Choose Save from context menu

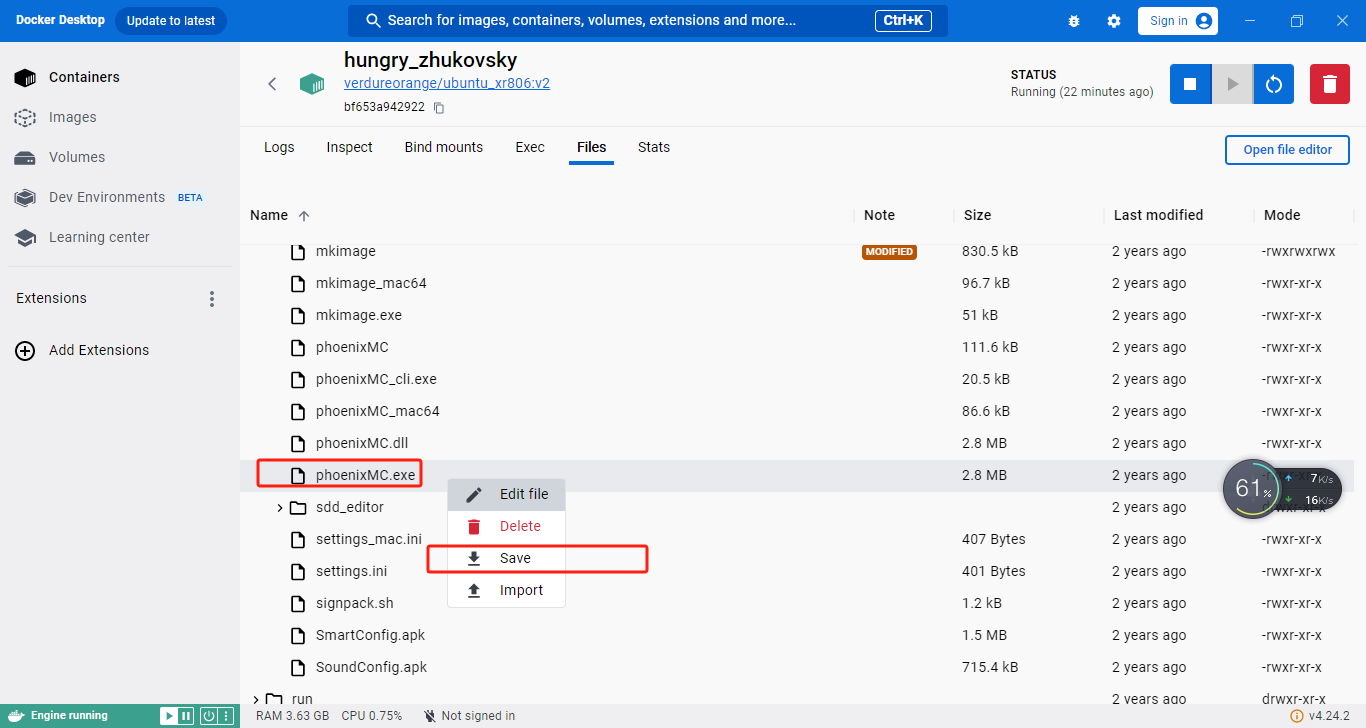click(x=506, y=559)
